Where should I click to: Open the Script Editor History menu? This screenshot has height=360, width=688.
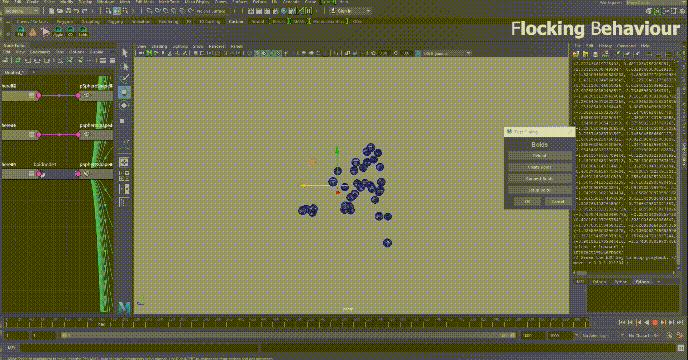605,46
